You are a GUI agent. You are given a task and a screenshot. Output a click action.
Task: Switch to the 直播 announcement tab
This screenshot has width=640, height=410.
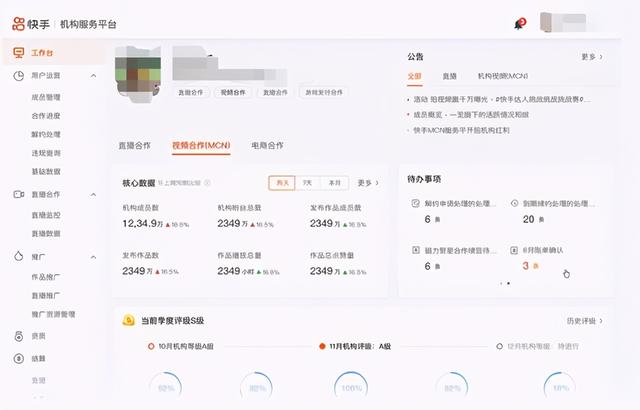tap(450, 76)
